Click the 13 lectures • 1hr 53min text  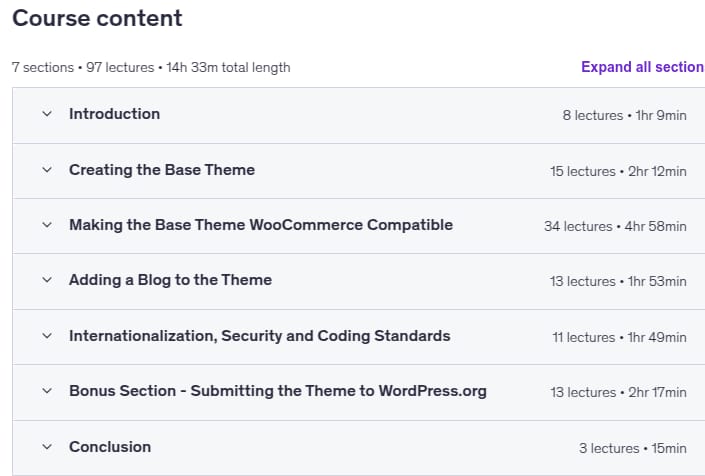coord(618,281)
